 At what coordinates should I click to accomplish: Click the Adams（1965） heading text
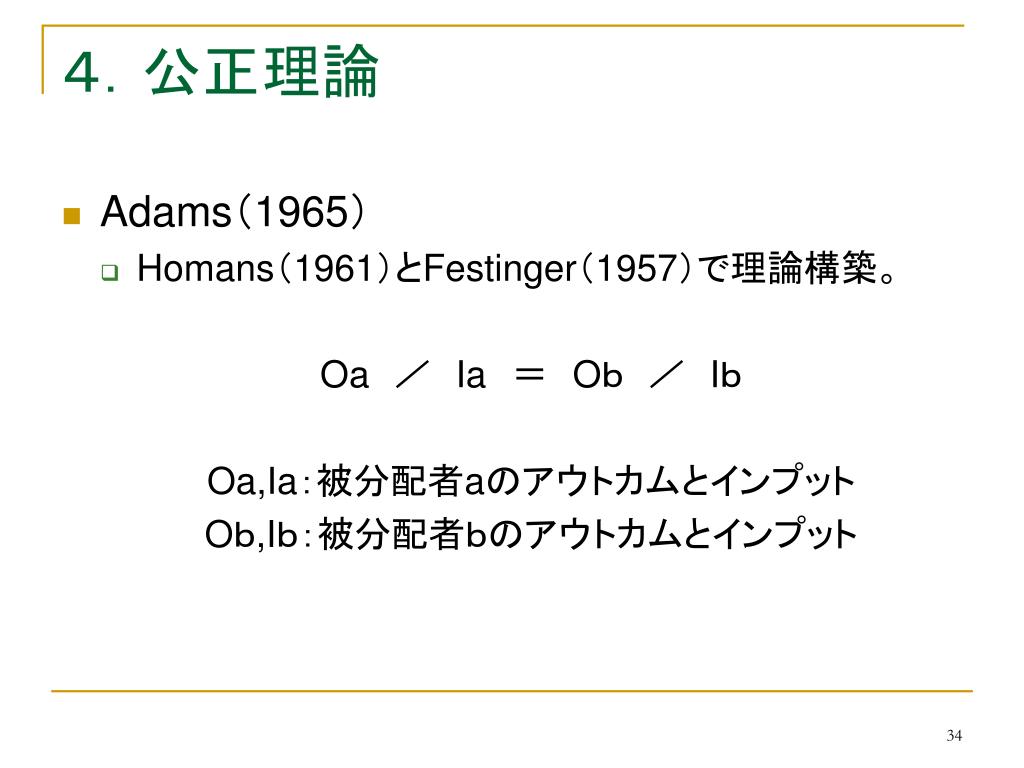pos(232,212)
